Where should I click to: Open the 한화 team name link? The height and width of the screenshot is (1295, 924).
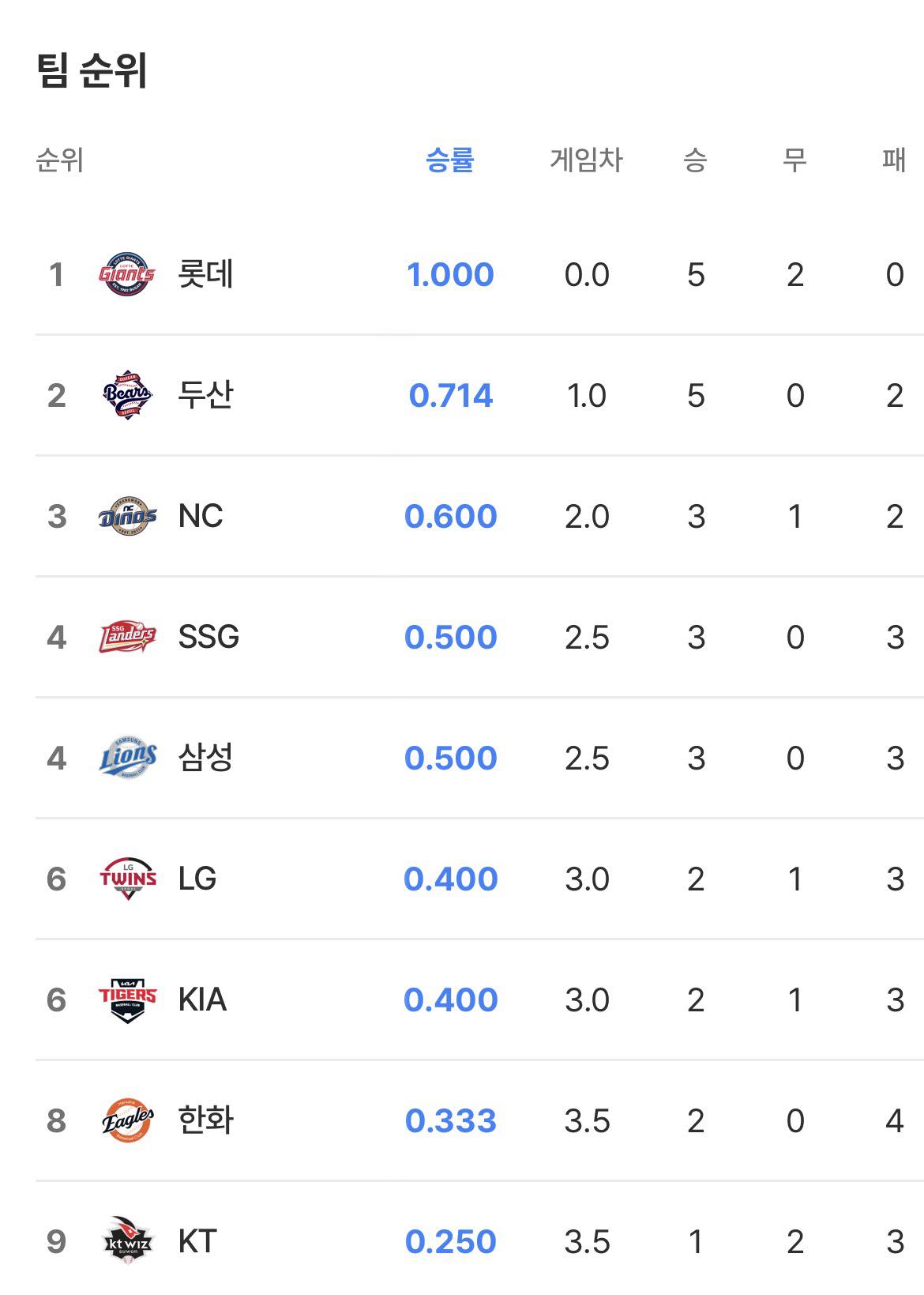205,1120
